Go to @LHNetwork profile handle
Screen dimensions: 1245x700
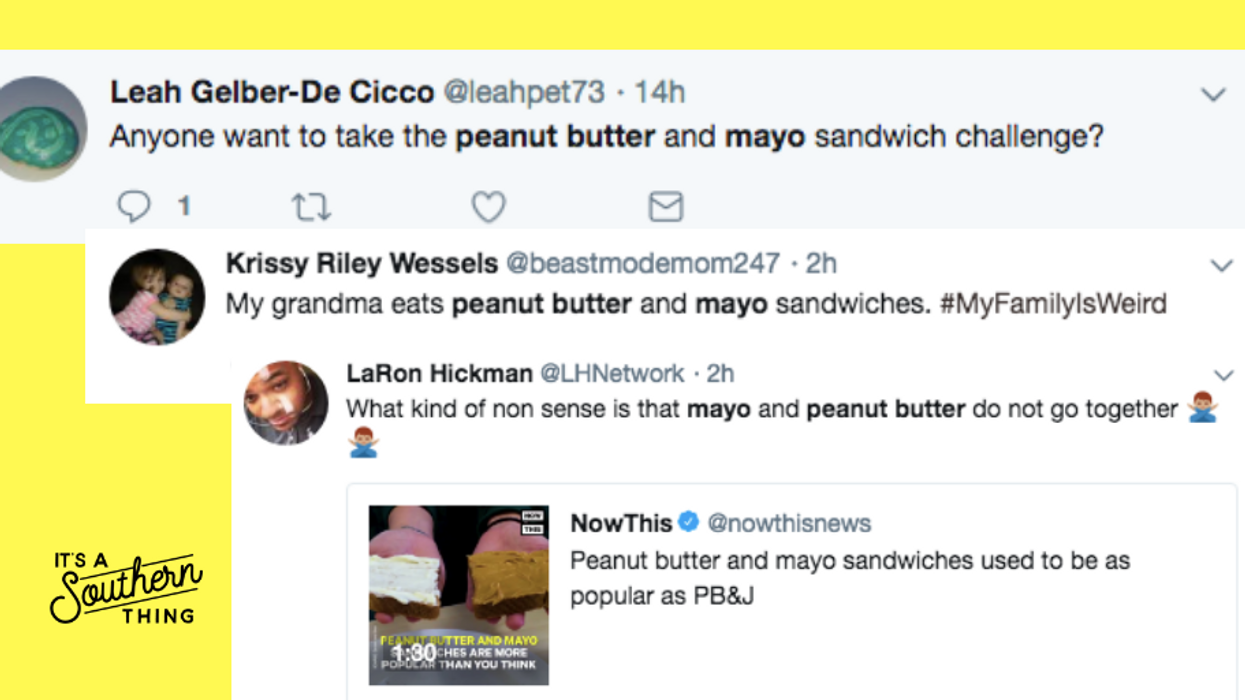(x=612, y=373)
